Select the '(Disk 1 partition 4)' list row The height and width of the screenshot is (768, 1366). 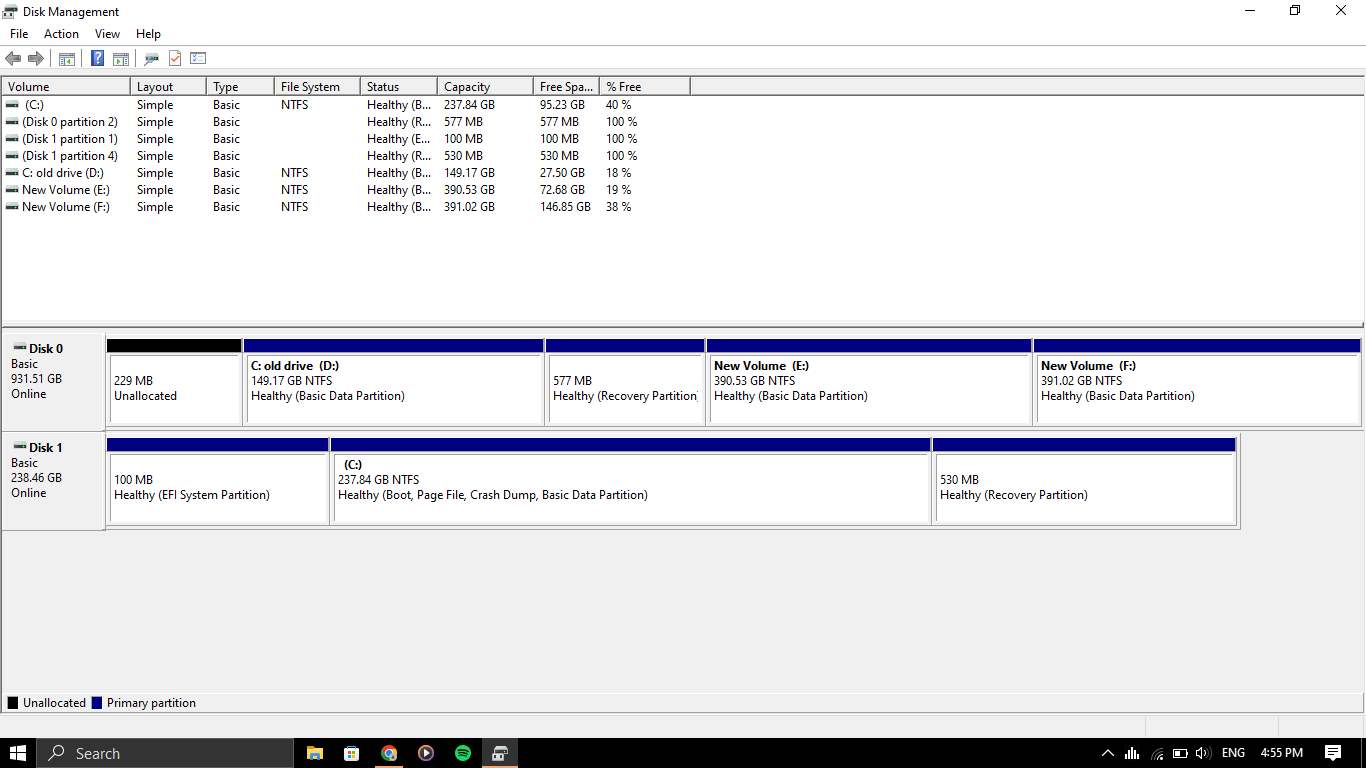pos(345,156)
